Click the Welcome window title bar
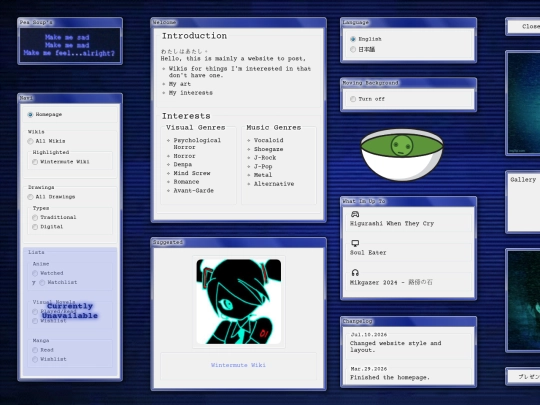Image resolution: width=540 pixels, height=405 pixels. 238,22
